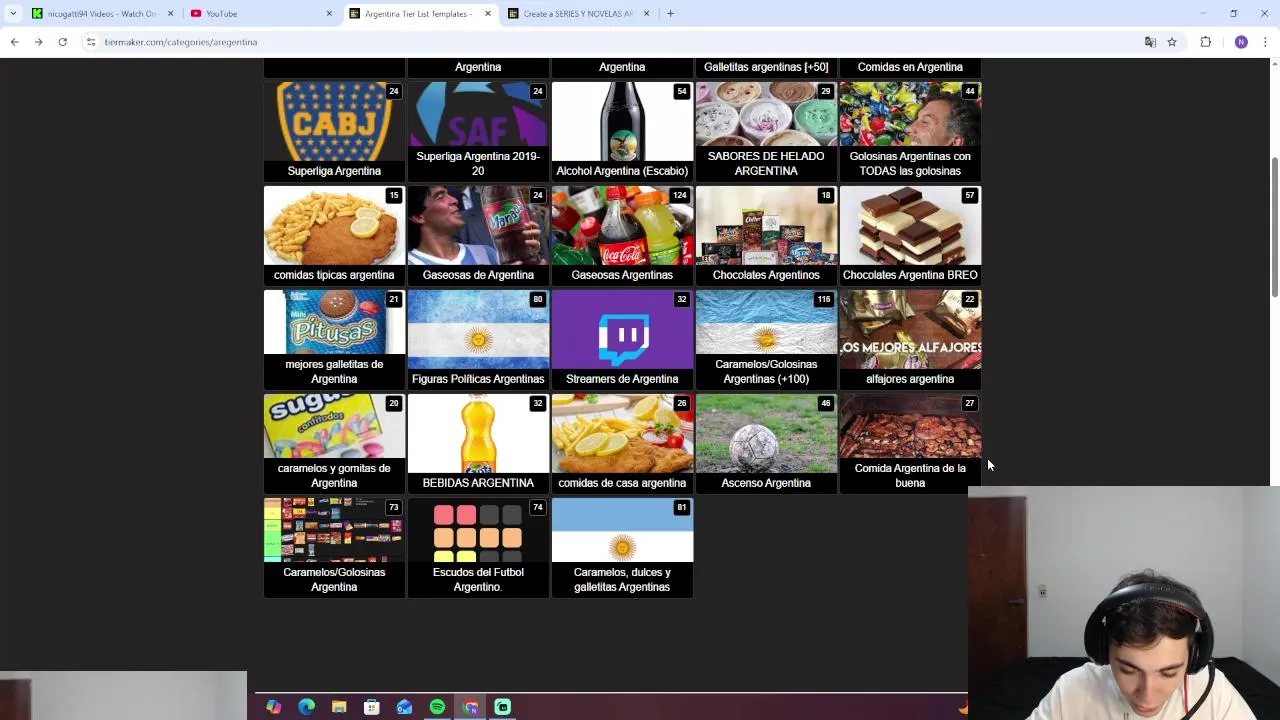1280x720 pixels.
Task: Open Chocolates Argentina BREO template
Action: point(910,235)
